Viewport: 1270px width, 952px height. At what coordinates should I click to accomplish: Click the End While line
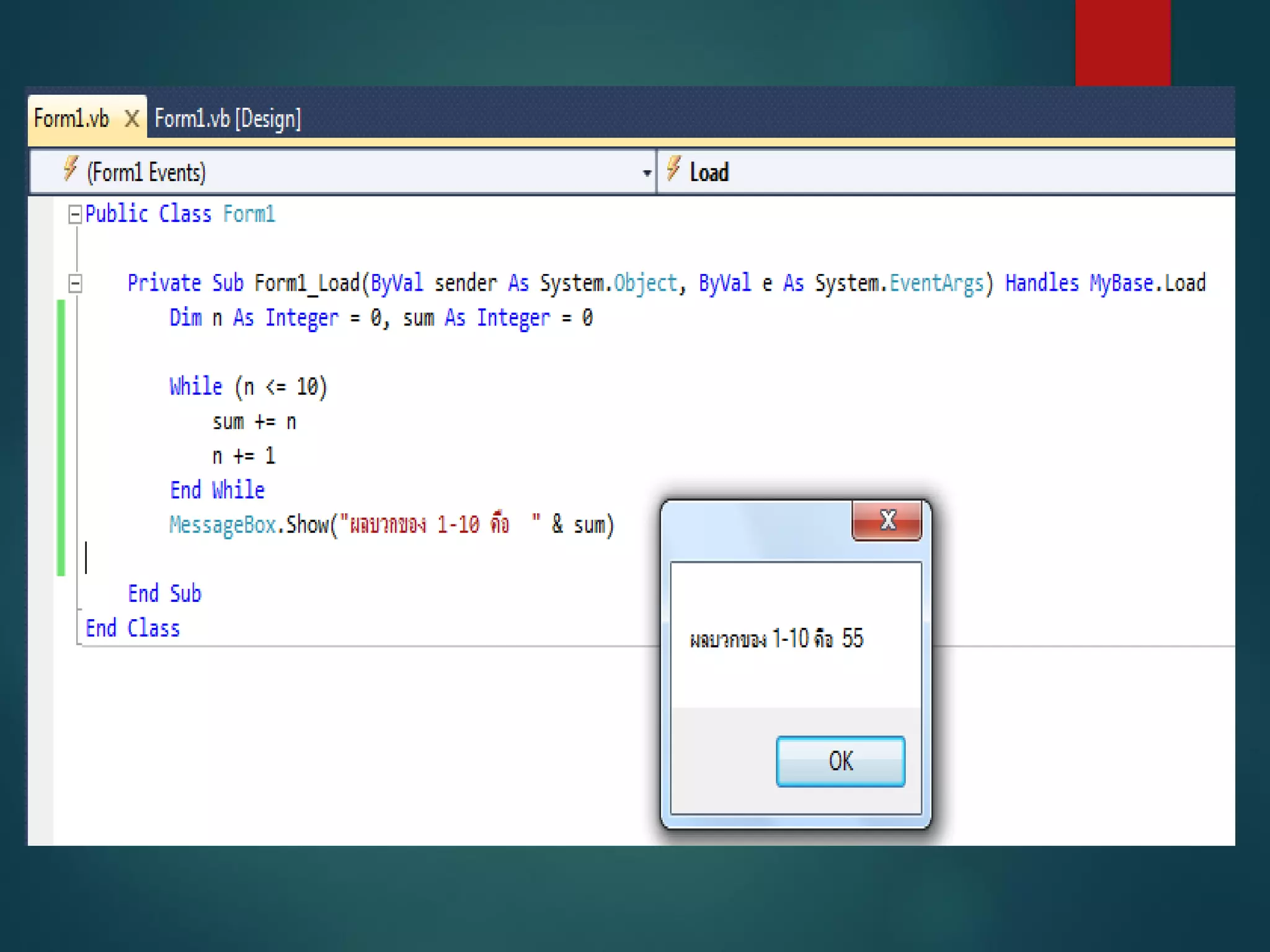coord(217,490)
